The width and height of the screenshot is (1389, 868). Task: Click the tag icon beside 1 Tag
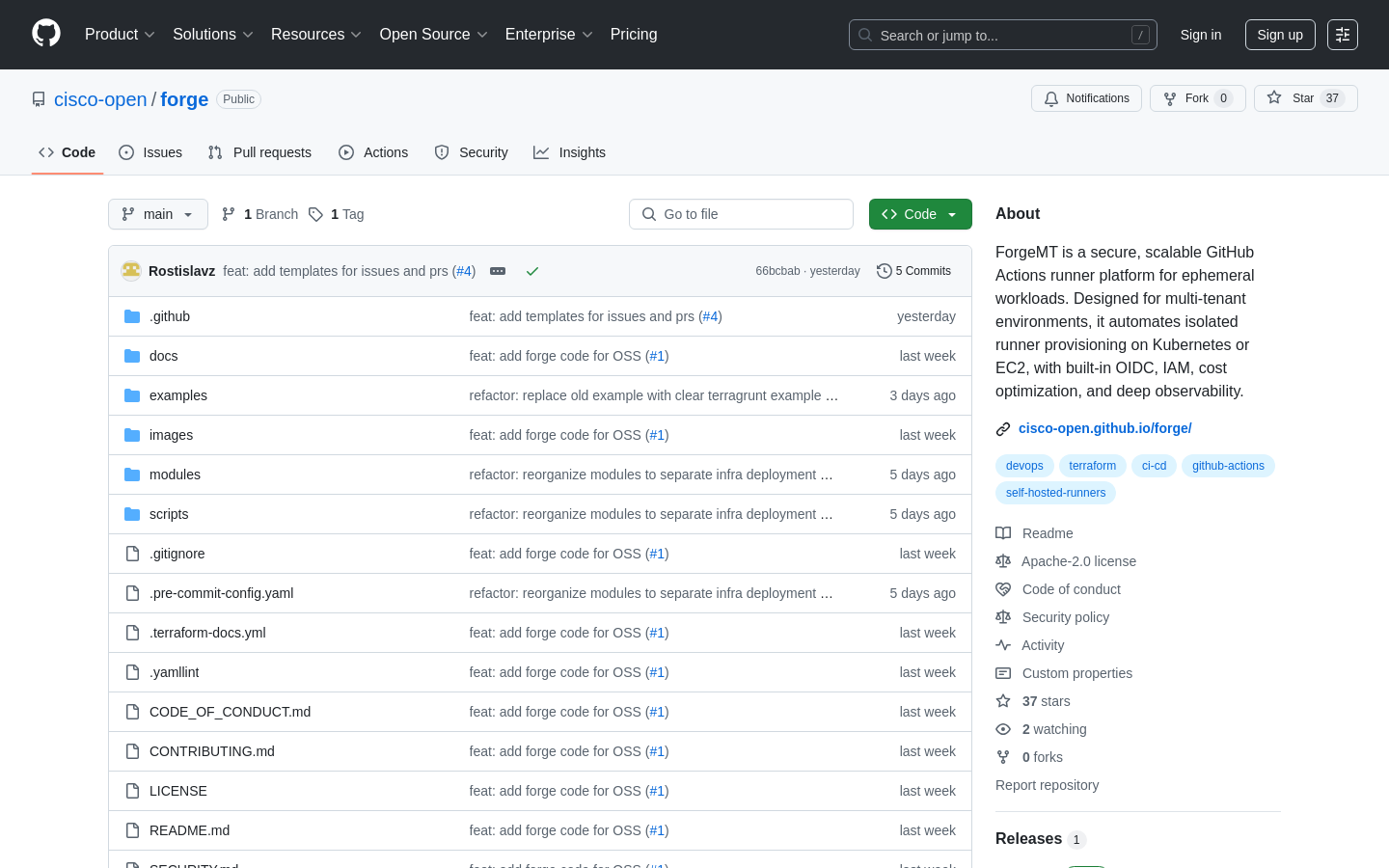point(315,214)
